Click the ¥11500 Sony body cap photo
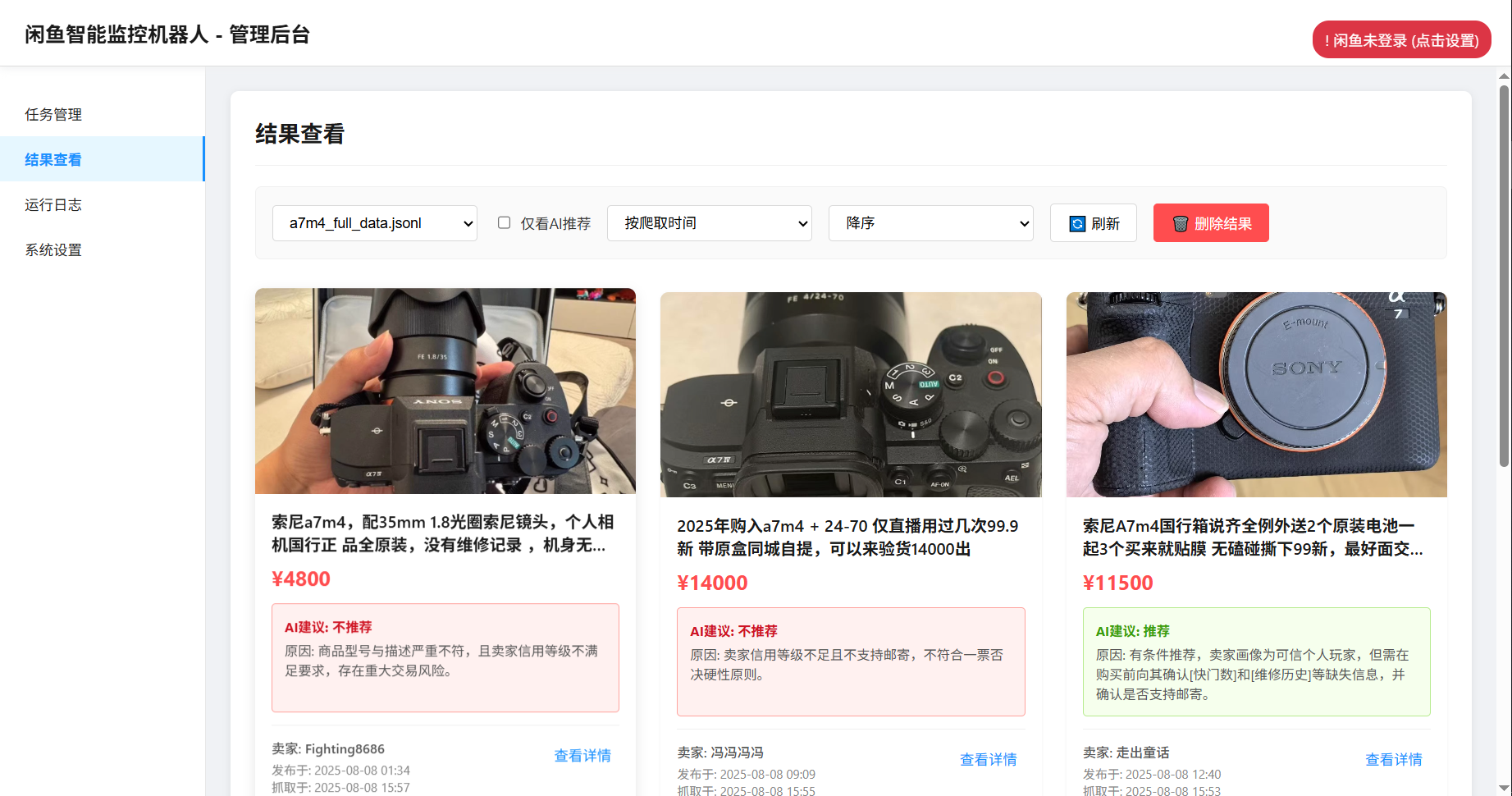Viewport: 1512px width, 796px height. [x=1257, y=395]
